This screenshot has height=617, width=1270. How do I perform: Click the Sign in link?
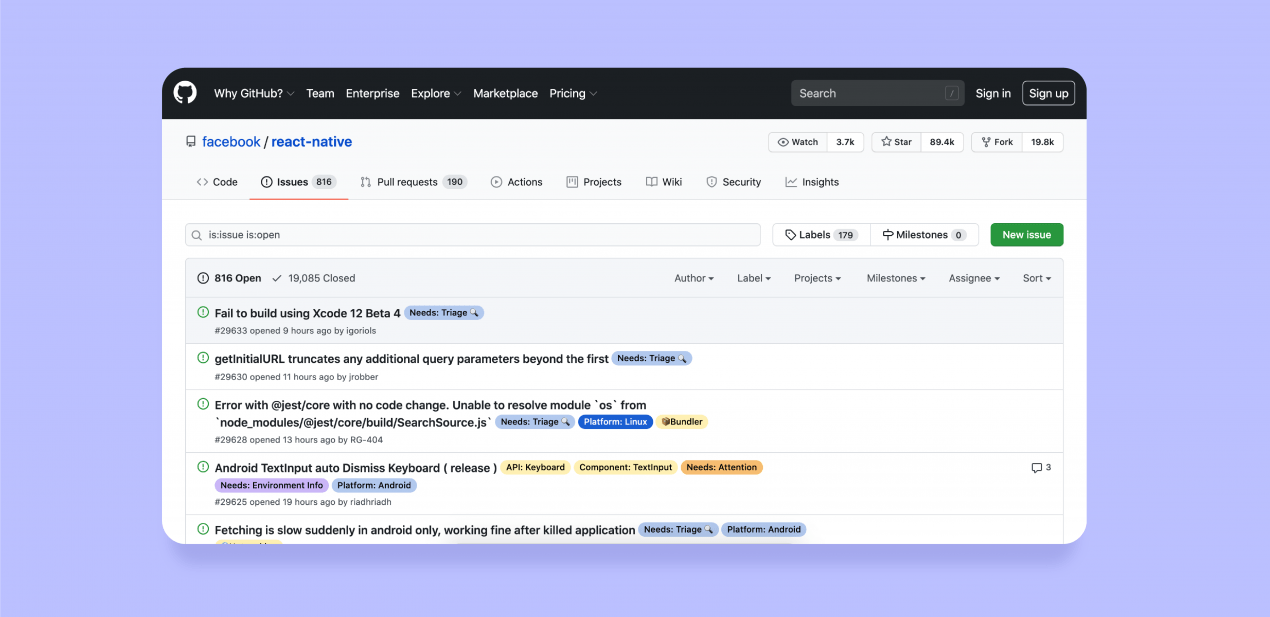pos(993,93)
